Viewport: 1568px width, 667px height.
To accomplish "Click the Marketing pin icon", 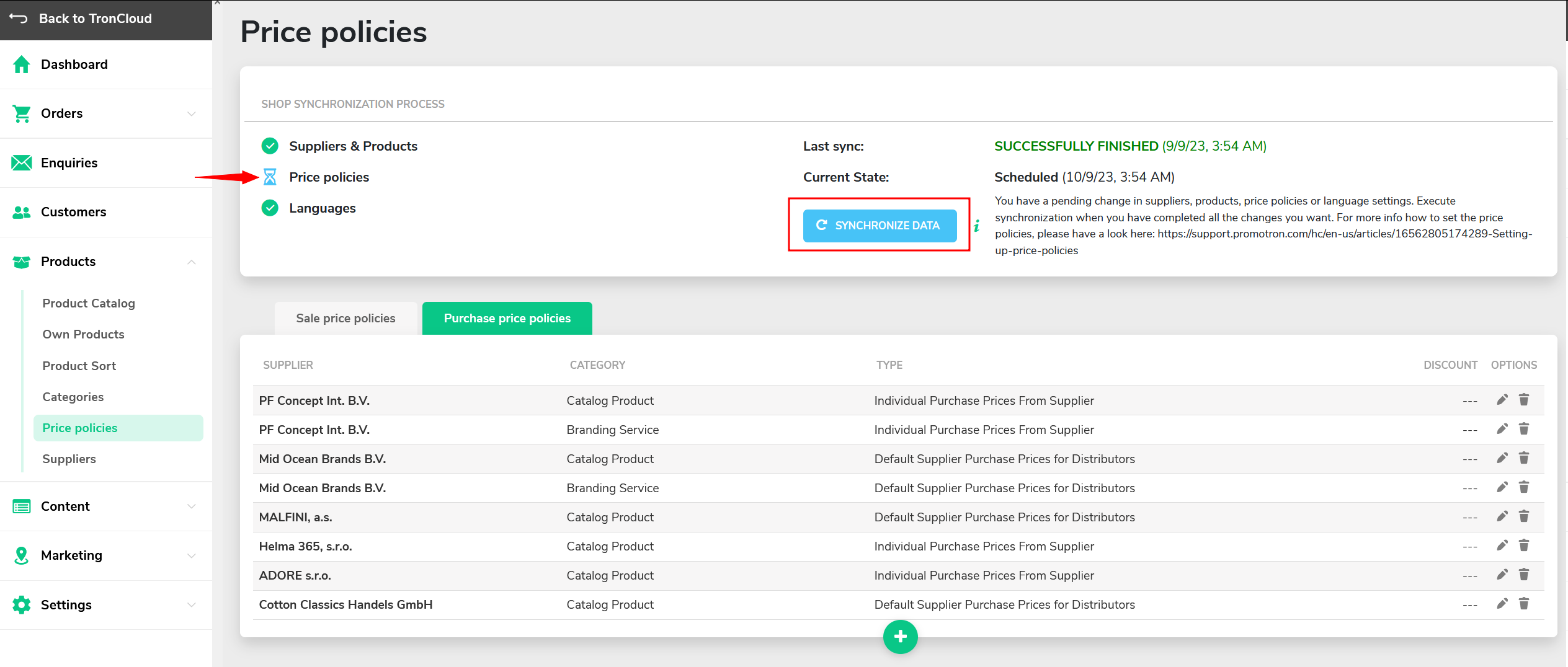I will tap(22, 555).
